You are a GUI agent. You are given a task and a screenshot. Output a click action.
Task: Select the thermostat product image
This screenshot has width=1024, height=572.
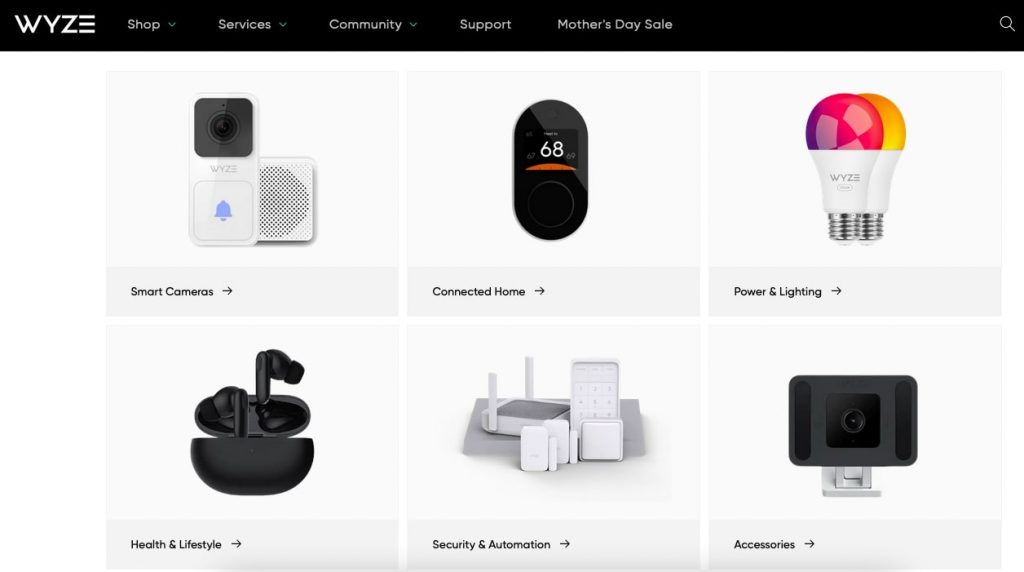point(551,170)
